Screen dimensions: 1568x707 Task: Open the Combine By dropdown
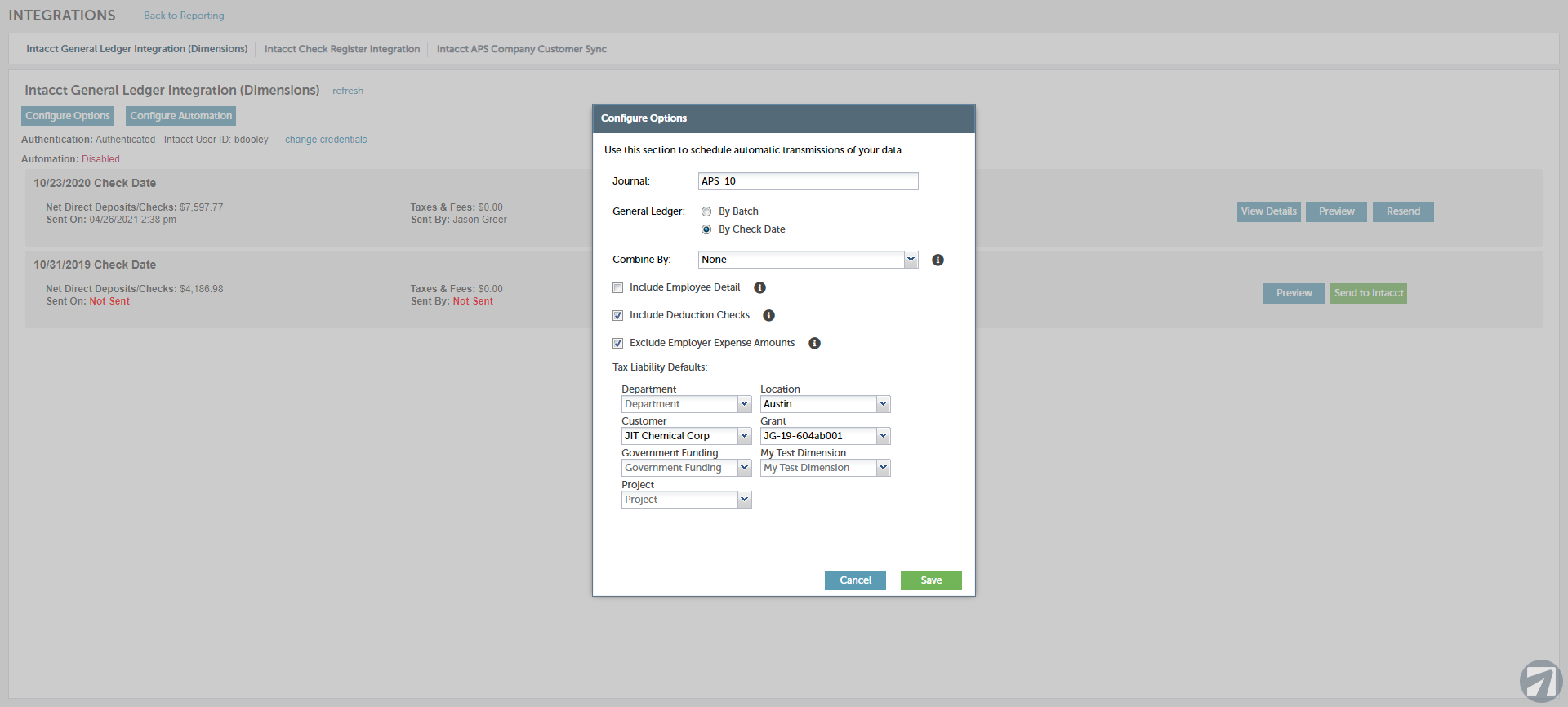[808, 260]
